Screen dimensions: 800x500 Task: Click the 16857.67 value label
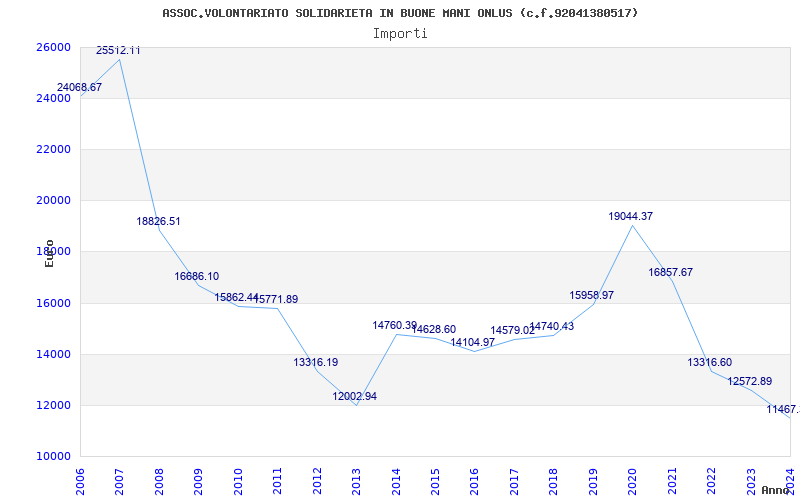(x=670, y=272)
